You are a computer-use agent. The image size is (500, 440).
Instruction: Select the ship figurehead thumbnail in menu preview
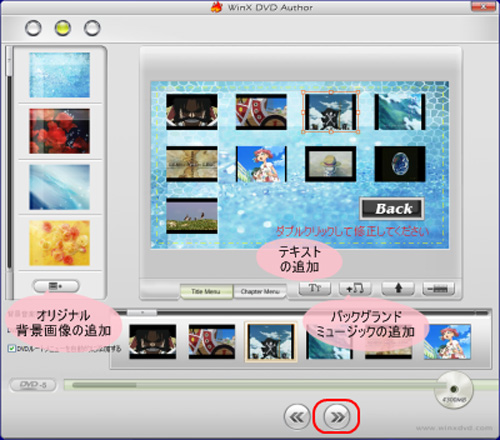tap(261, 112)
